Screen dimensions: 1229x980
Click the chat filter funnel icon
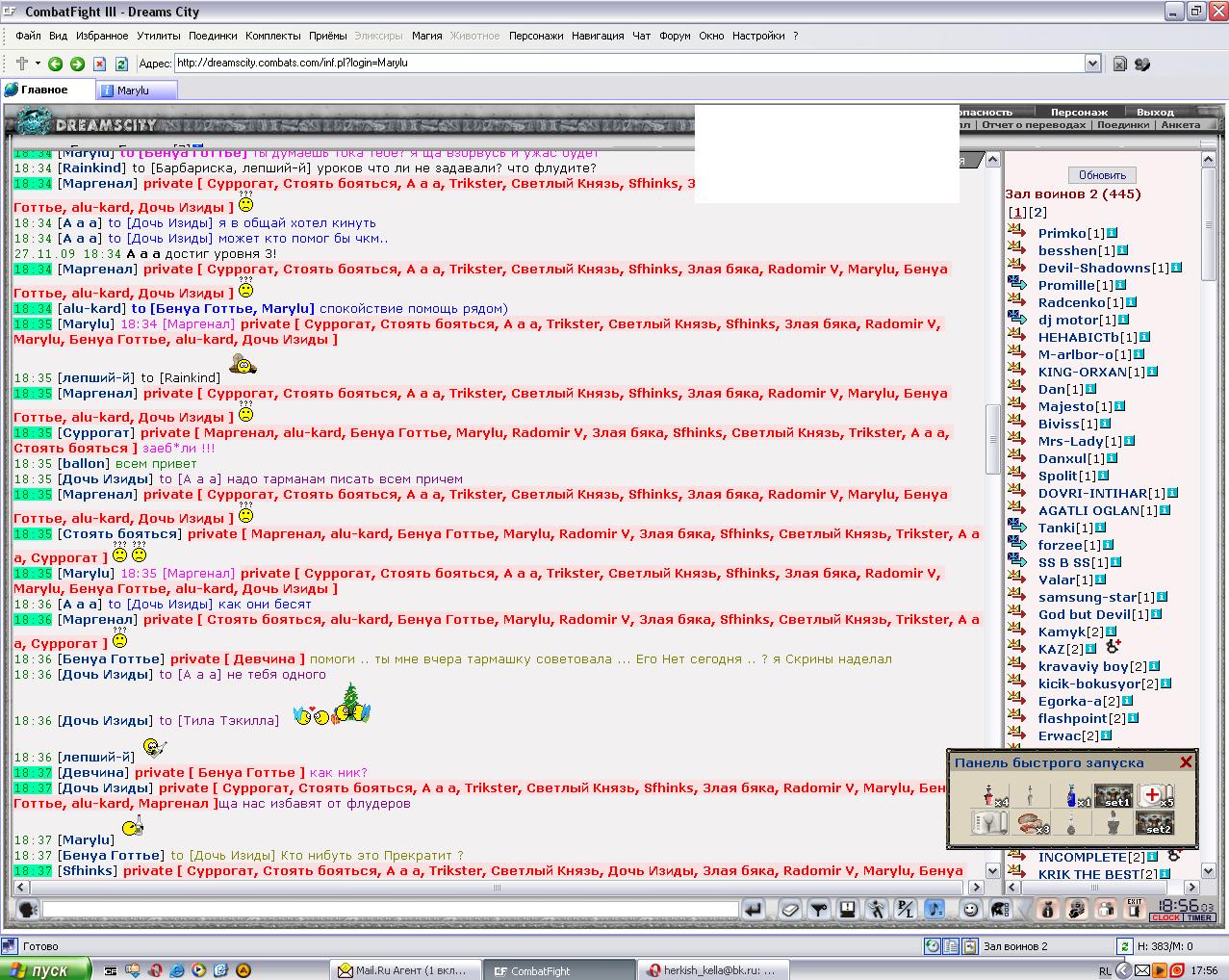coord(818,909)
